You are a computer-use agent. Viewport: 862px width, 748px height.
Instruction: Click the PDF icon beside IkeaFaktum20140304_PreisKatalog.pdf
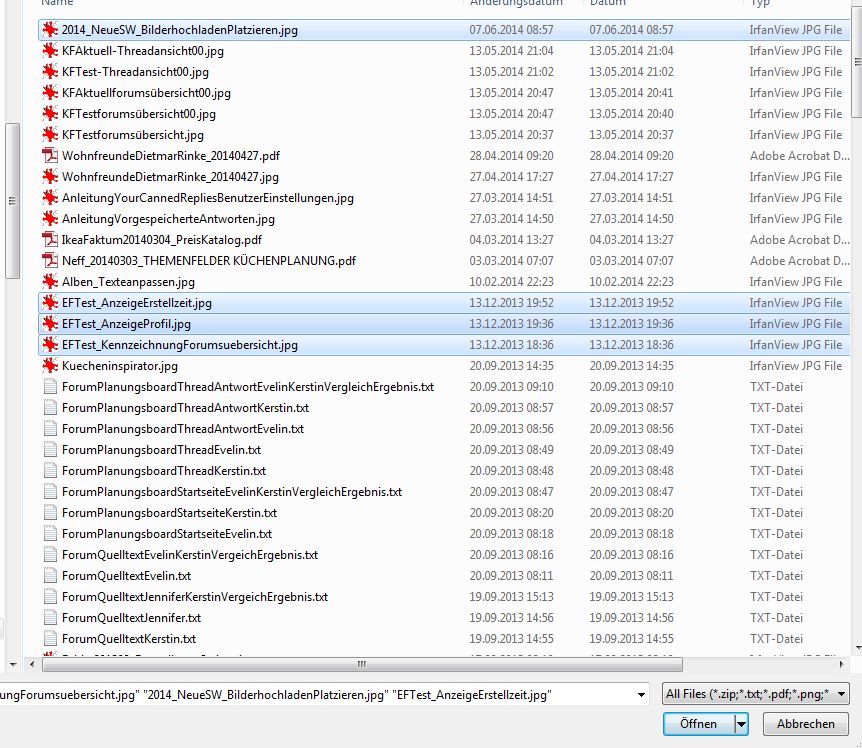pyautogui.click(x=50, y=240)
